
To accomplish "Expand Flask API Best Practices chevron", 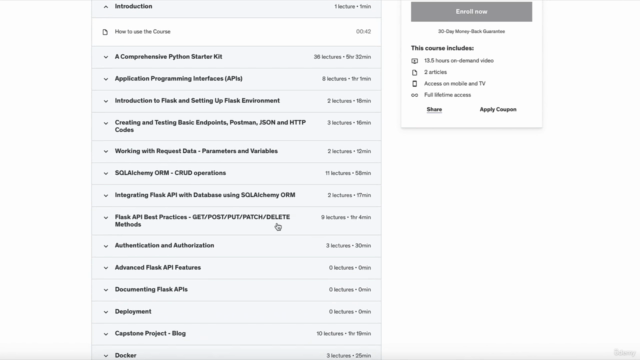I will coord(106,218).
